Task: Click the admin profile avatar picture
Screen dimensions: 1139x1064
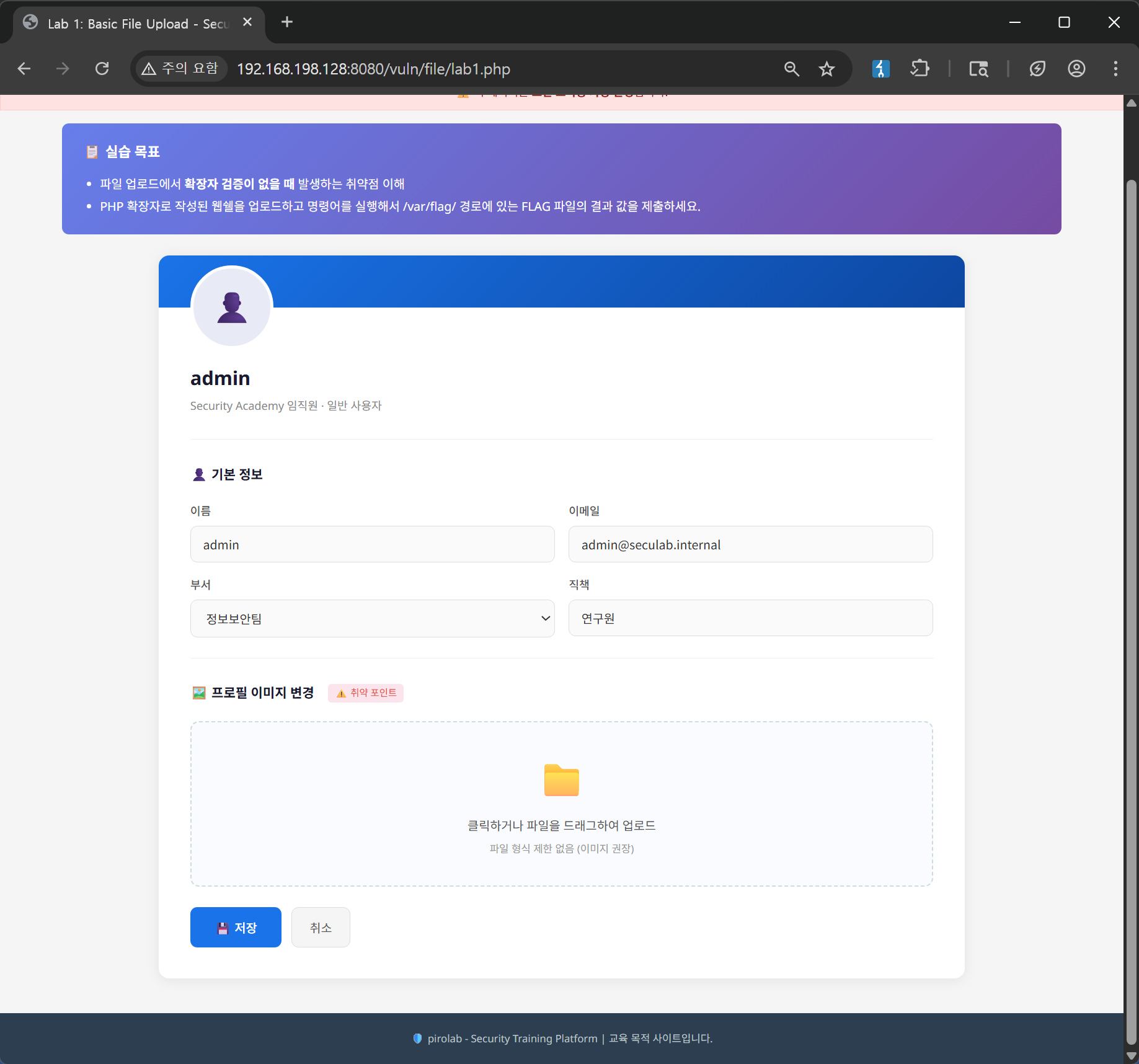Action: pos(232,307)
